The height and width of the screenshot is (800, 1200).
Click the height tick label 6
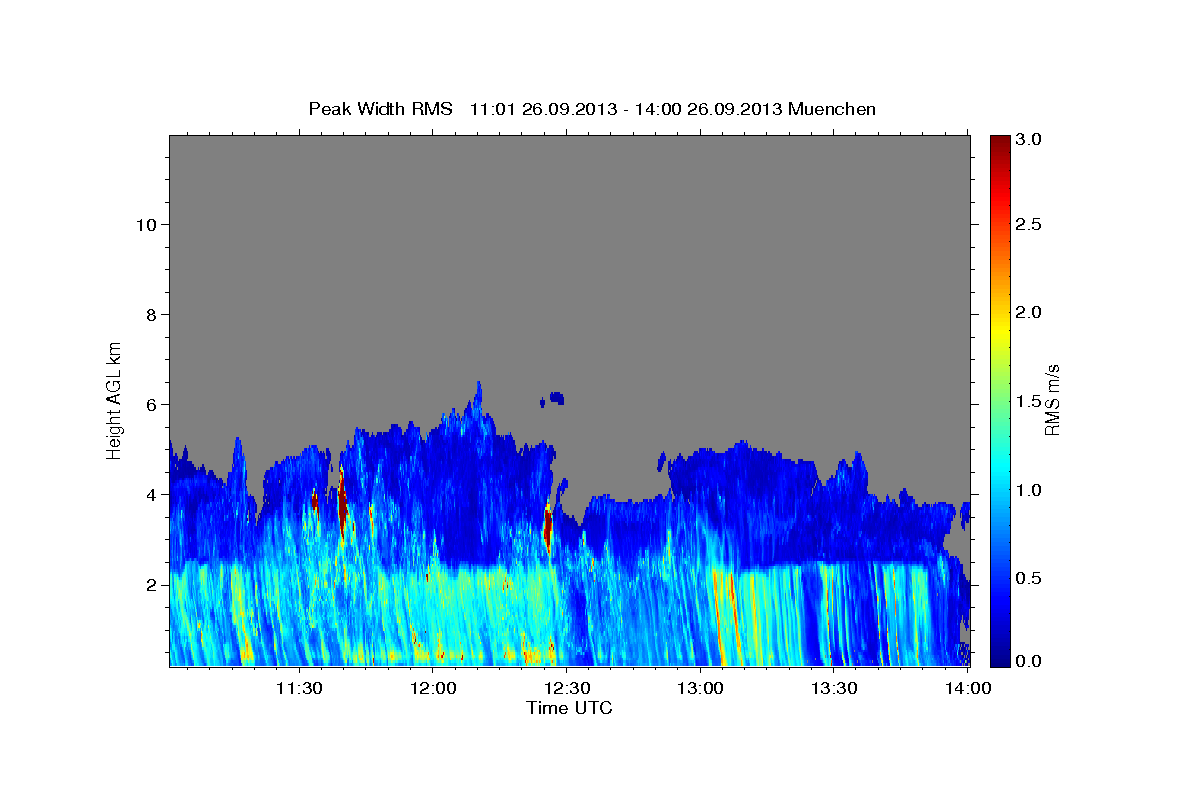pyautogui.click(x=151, y=404)
